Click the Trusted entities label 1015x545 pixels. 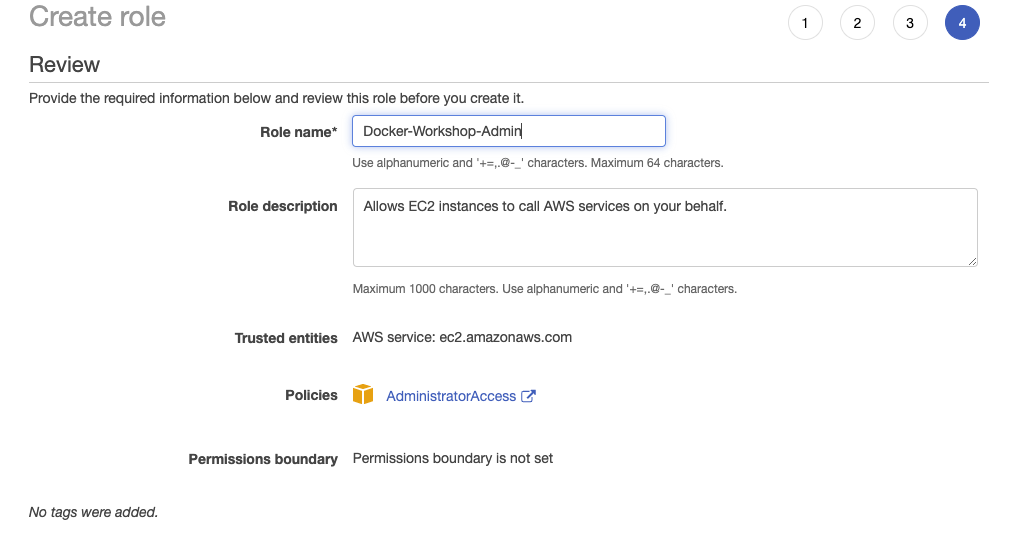pyautogui.click(x=286, y=338)
